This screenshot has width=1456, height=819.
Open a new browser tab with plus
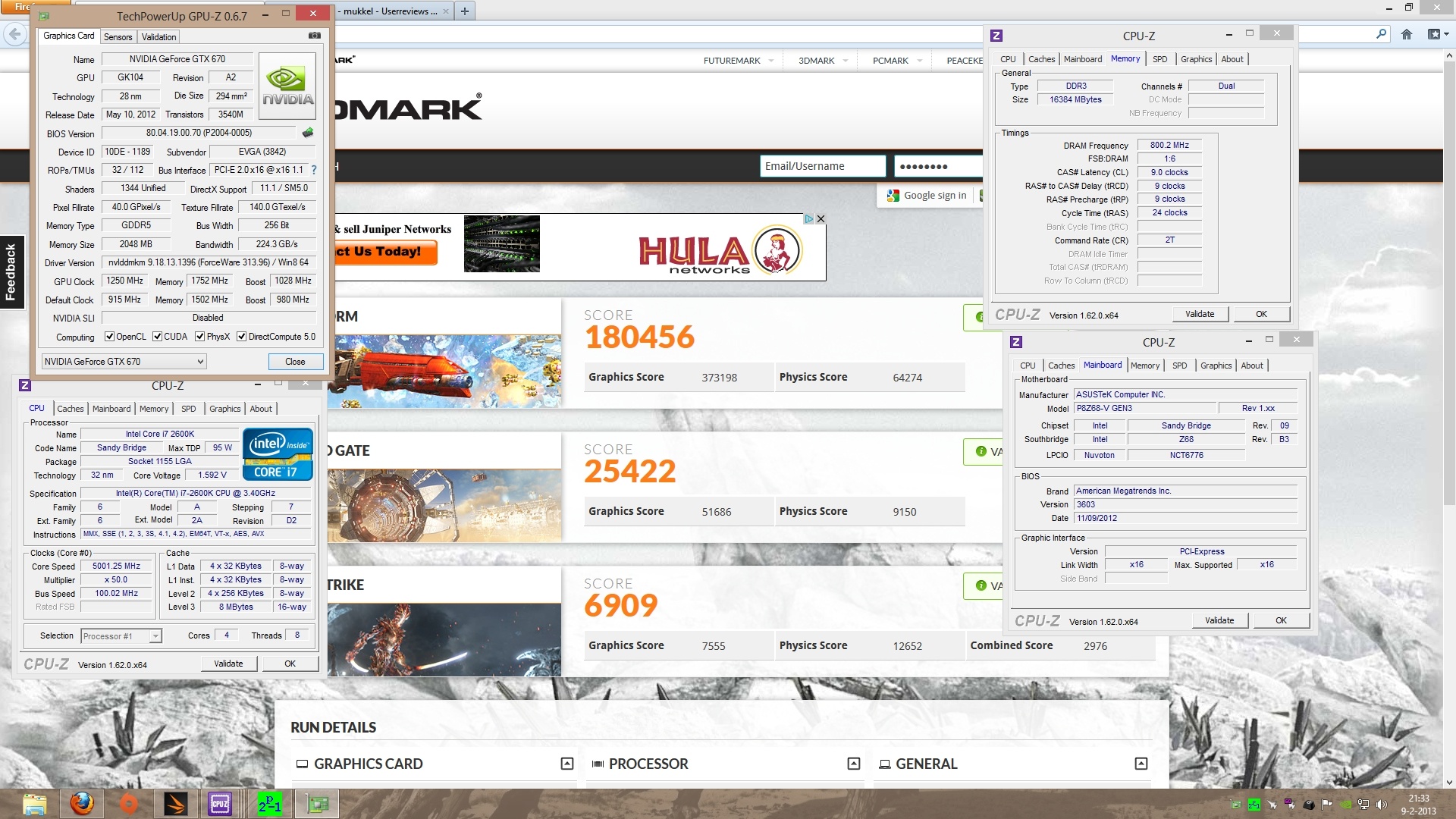[465, 11]
